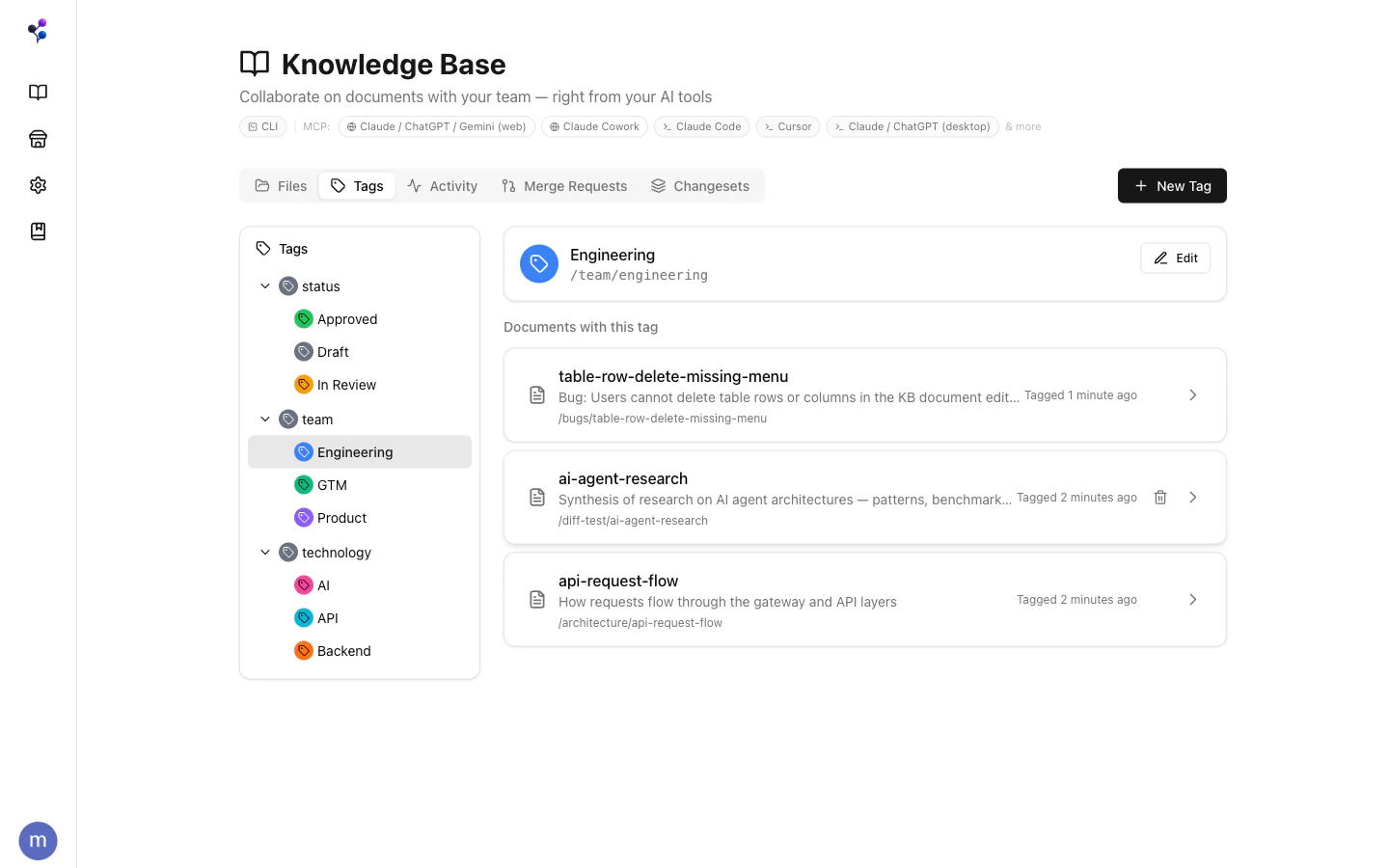Click the Knowledge Base header book icon
The height and width of the screenshot is (868, 1389).
pos(255,64)
